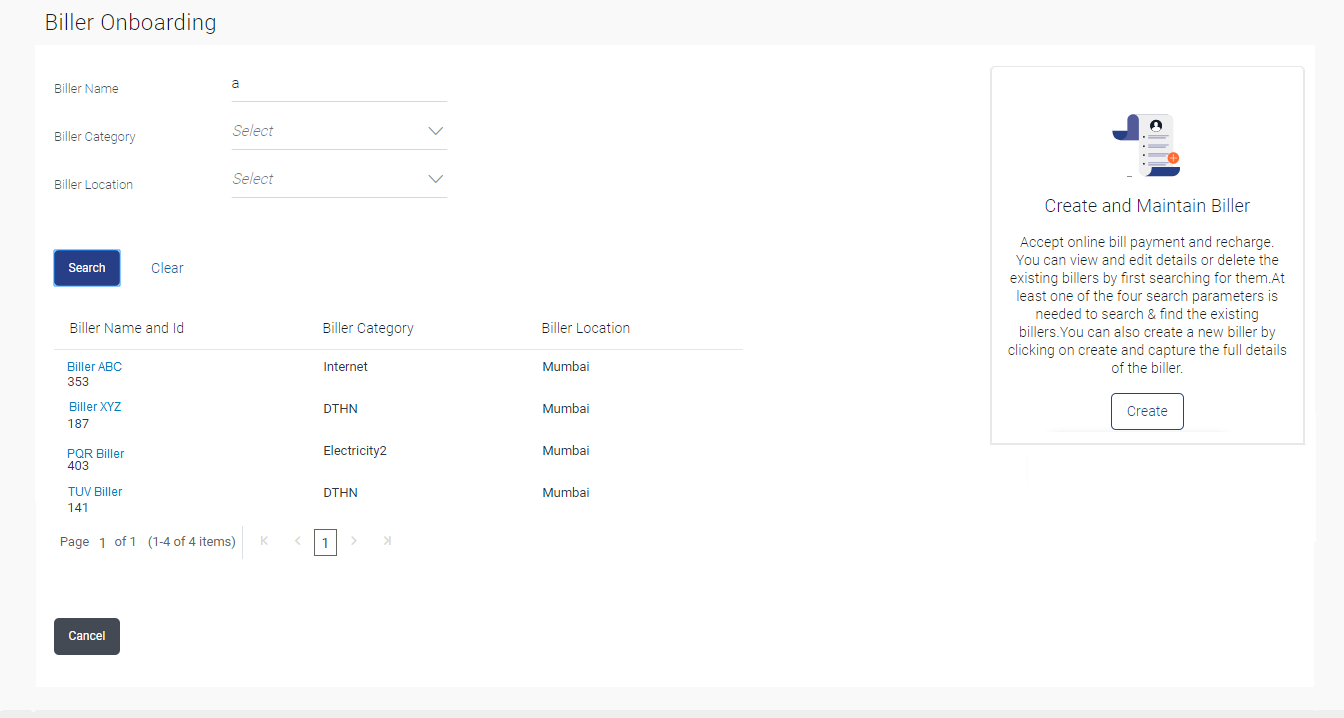Select page 1 in pagination
The height and width of the screenshot is (718, 1344).
(x=325, y=542)
